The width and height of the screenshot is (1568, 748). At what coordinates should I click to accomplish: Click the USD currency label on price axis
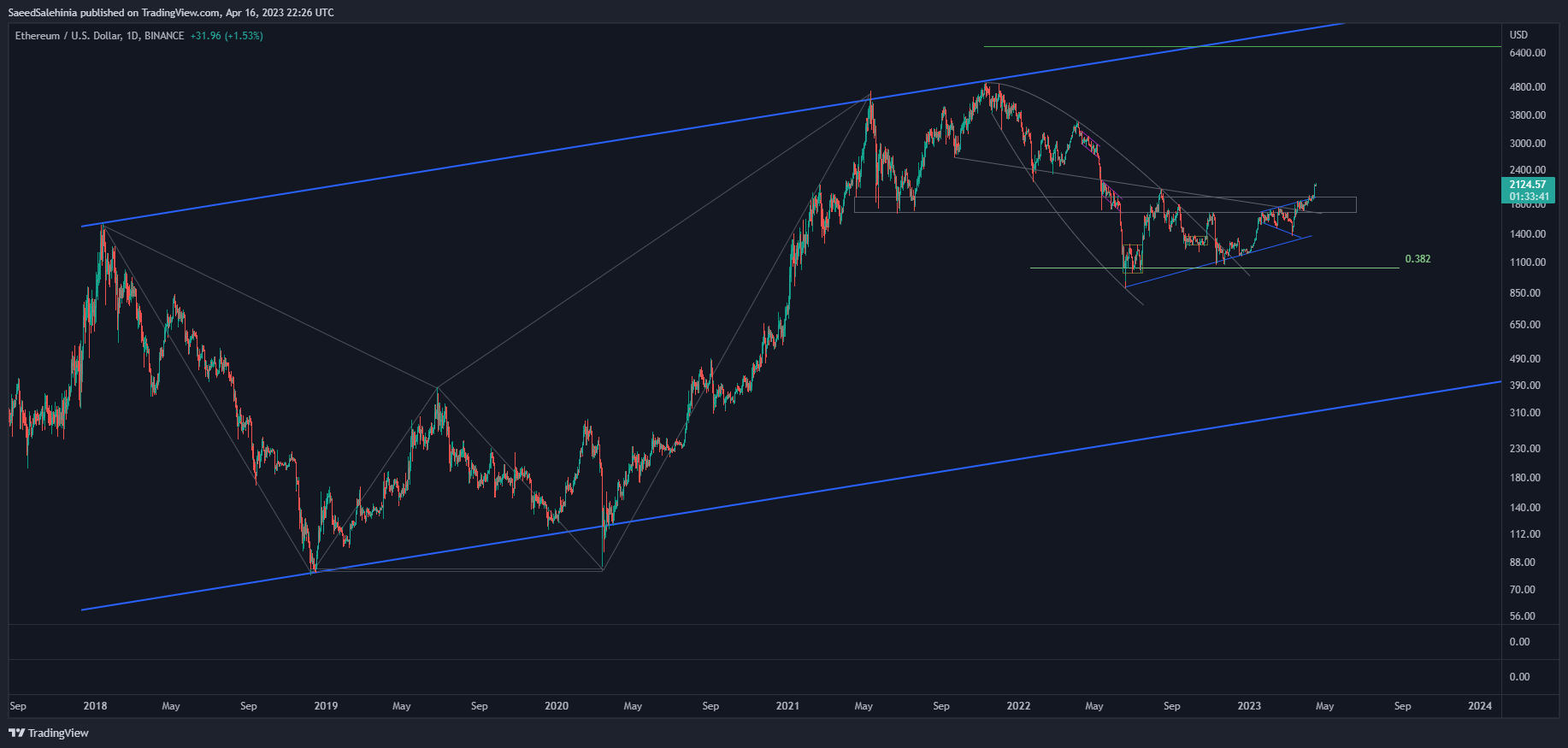[1518, 35]
